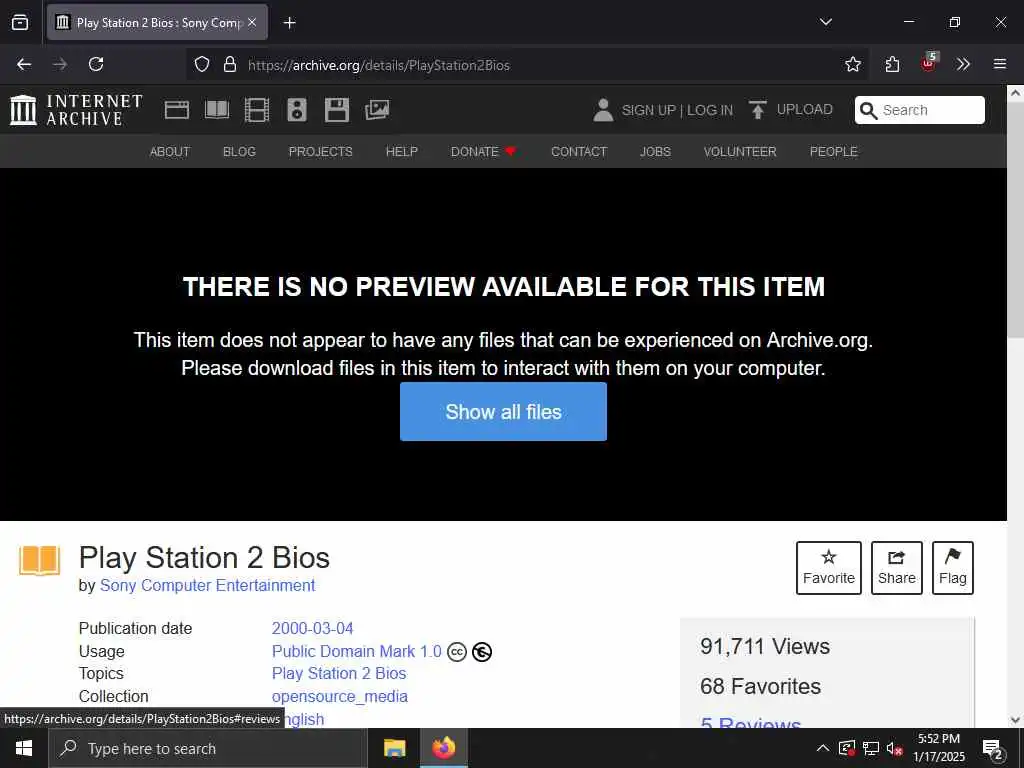Open the Software floppy disk icon
The height and width of the screenshot is (768, 1024).
click(337, 110)
